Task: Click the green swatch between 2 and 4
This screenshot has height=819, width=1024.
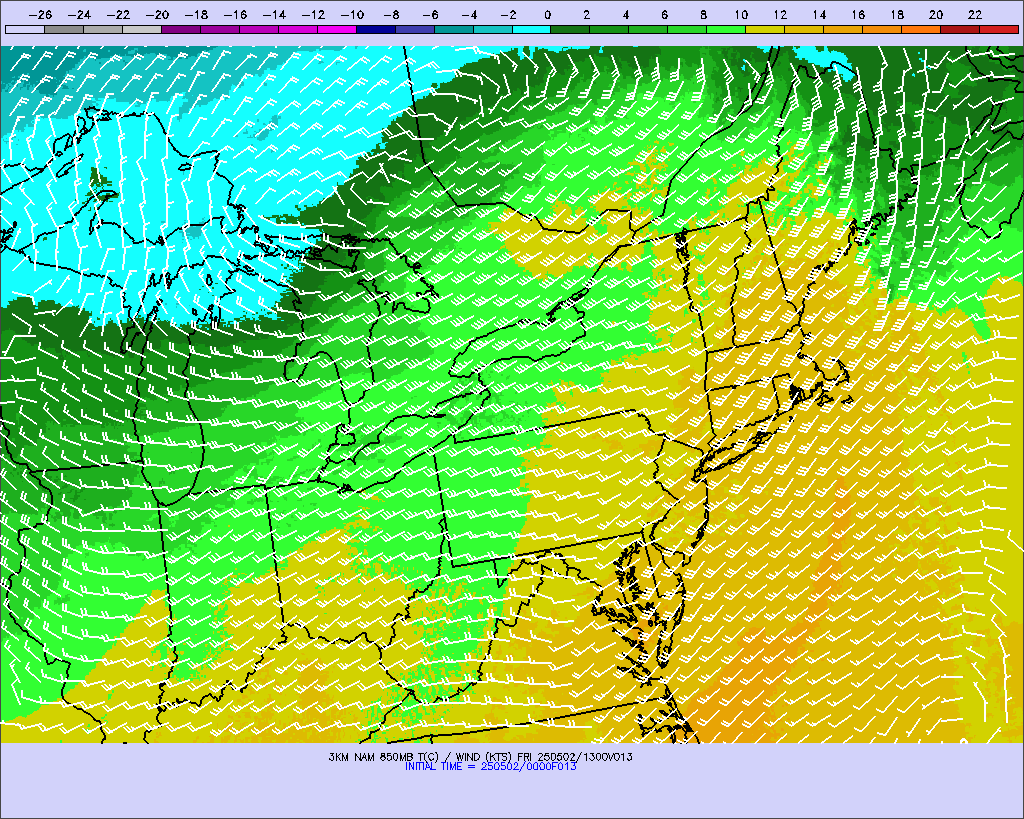Action: [609, 29]
